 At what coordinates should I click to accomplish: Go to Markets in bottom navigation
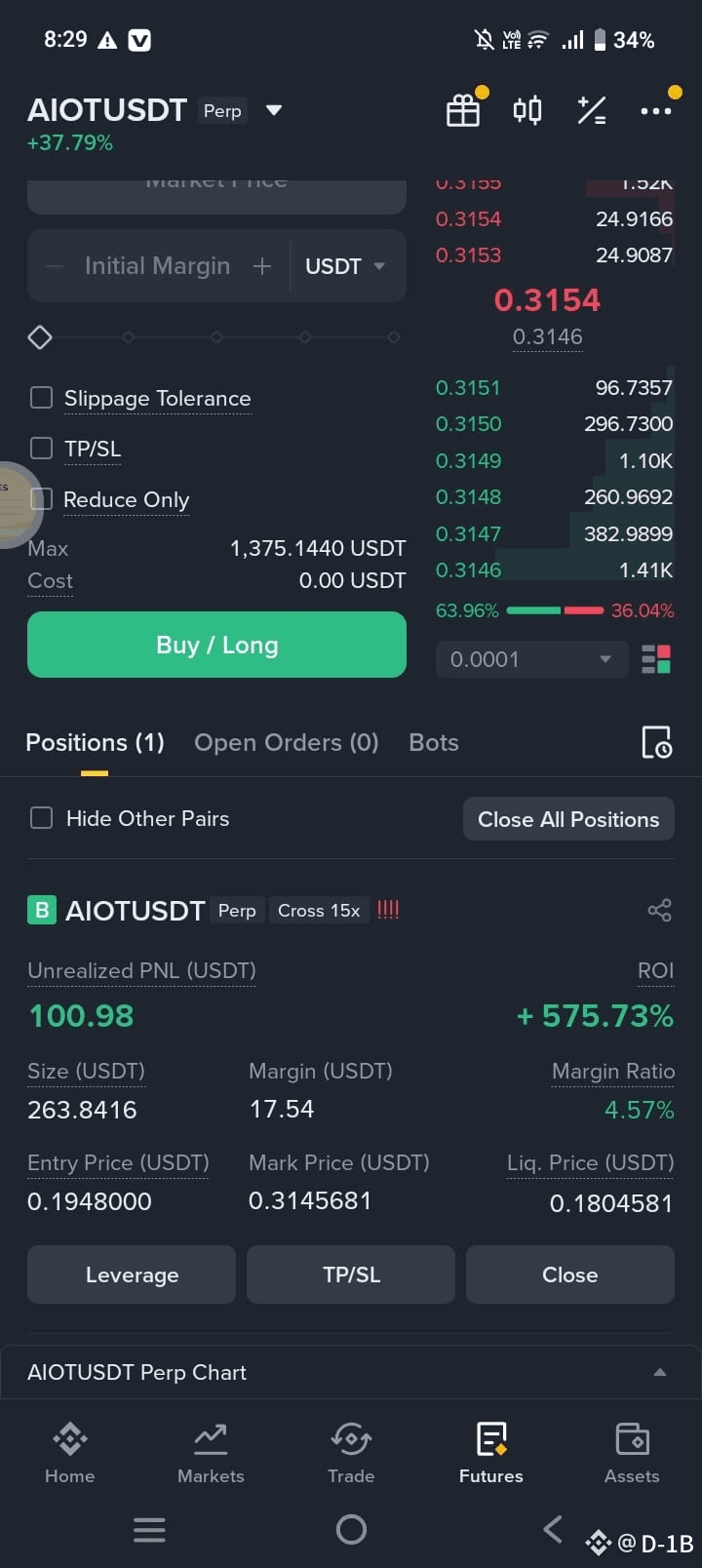click(x=211, y=1453)
